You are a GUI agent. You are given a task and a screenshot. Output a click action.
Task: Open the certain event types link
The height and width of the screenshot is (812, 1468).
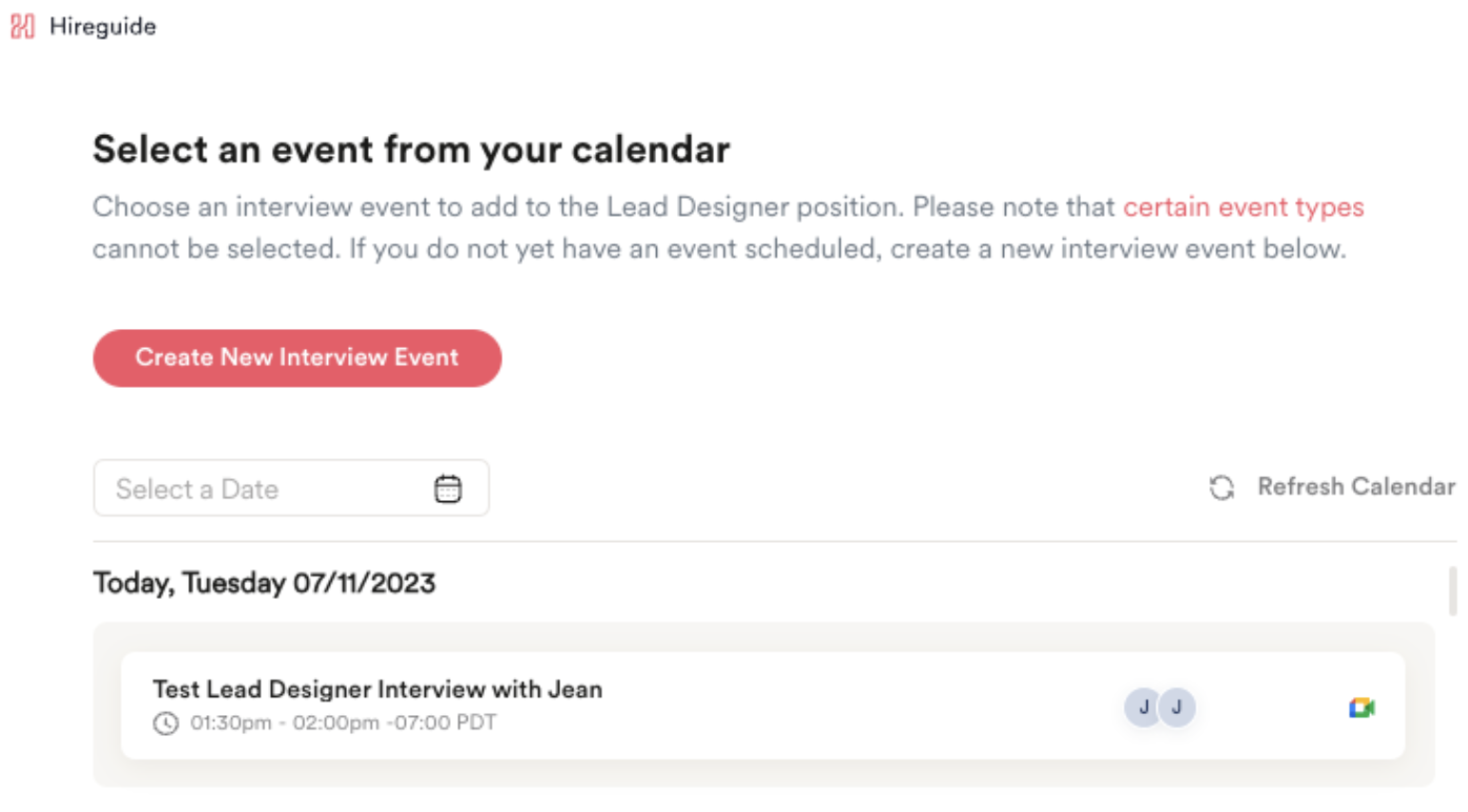point(1245,206)
